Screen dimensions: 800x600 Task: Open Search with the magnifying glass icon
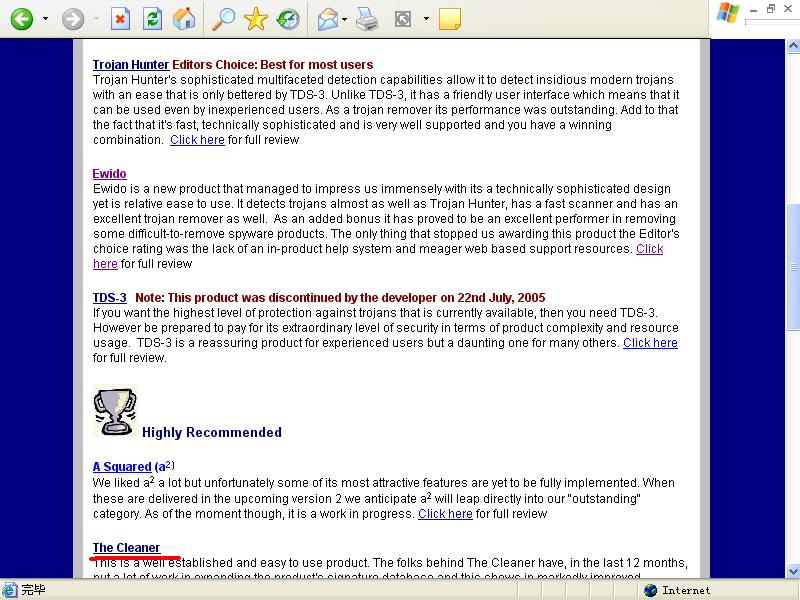pos(223,19)
